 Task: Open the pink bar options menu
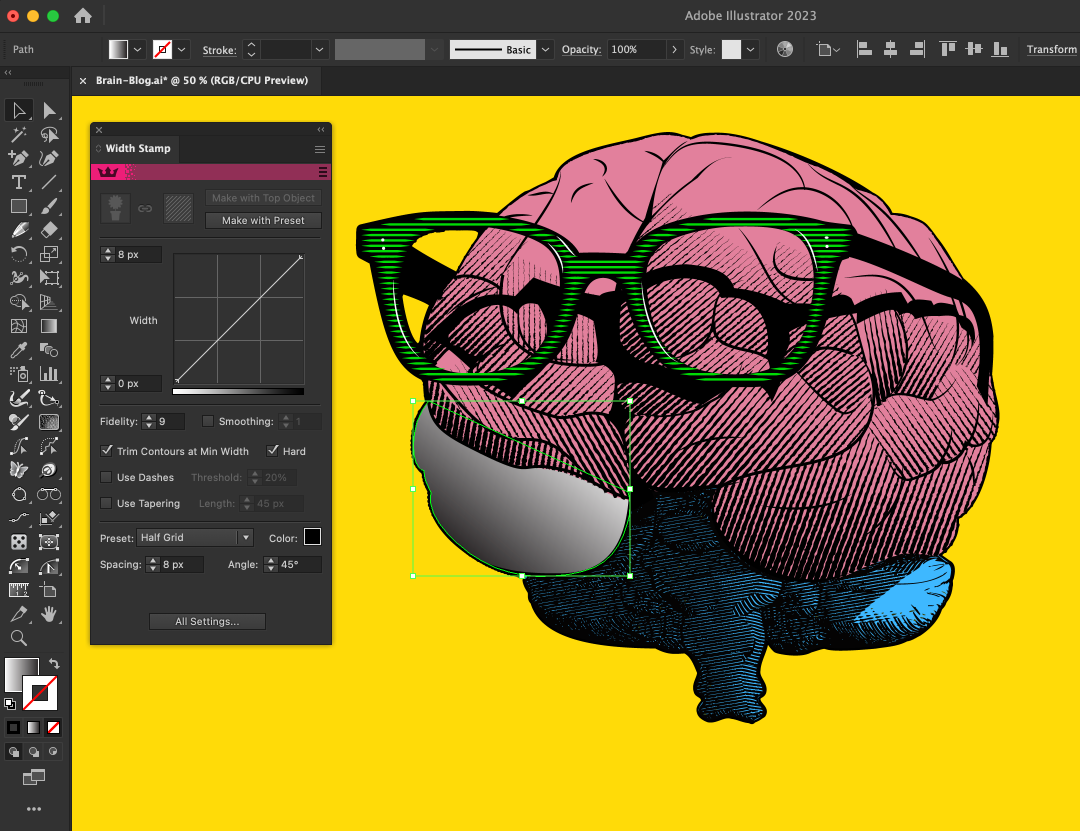pyautogui.click(x=322, y=172)
